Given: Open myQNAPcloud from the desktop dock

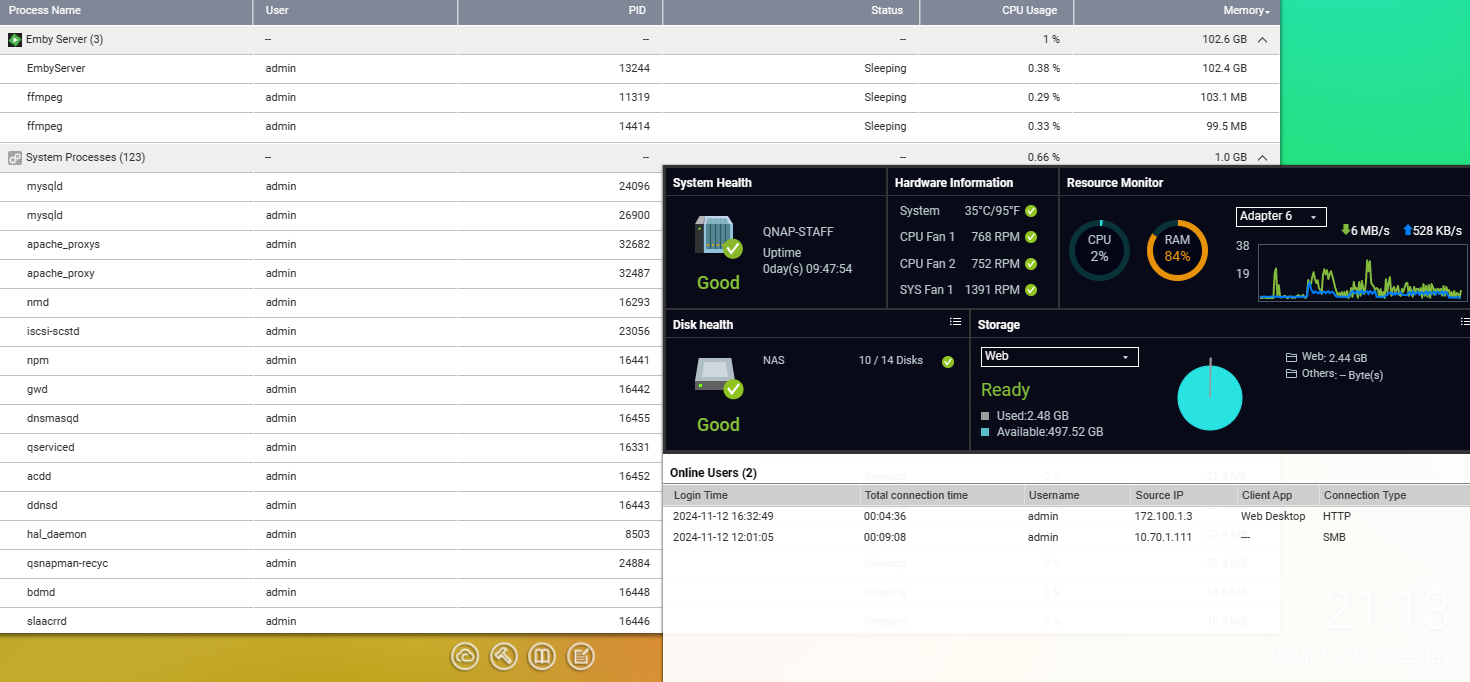Looking at the screenshot, I should point(465,656).
